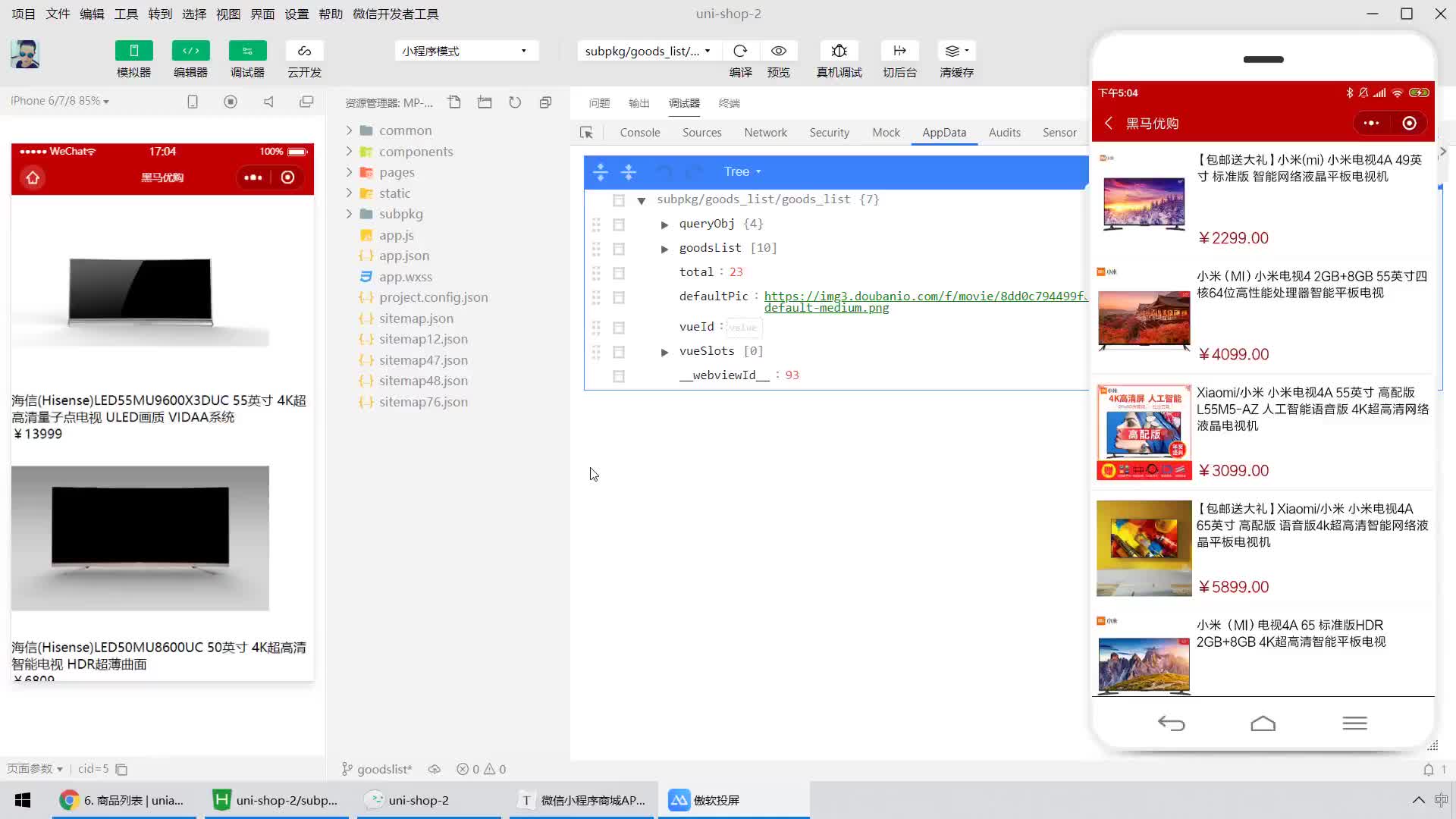
Task: Open the Mock tab
Action: 886,133
